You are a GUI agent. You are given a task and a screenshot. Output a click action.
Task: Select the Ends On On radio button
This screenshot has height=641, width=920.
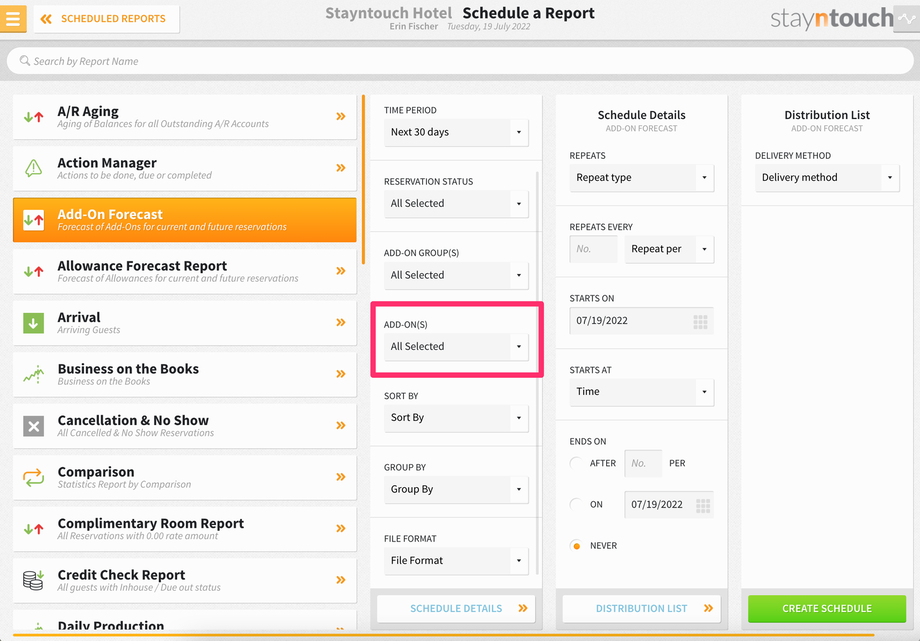pos(576,504)
